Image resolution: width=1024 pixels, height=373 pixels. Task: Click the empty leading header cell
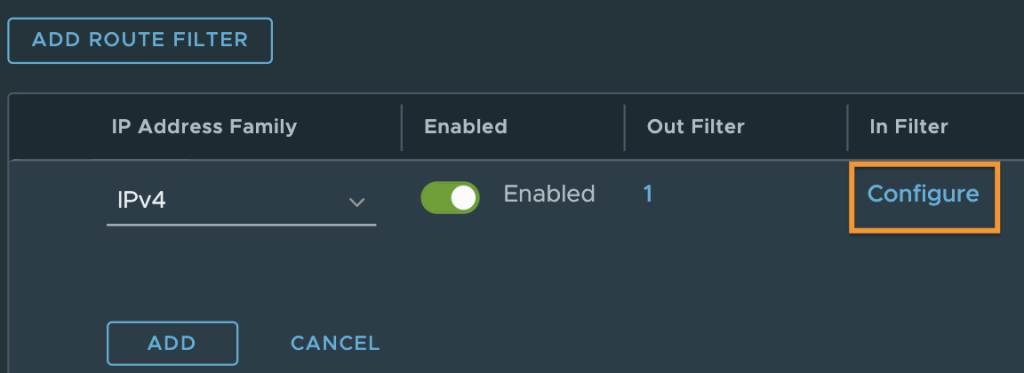coord(57,127)
